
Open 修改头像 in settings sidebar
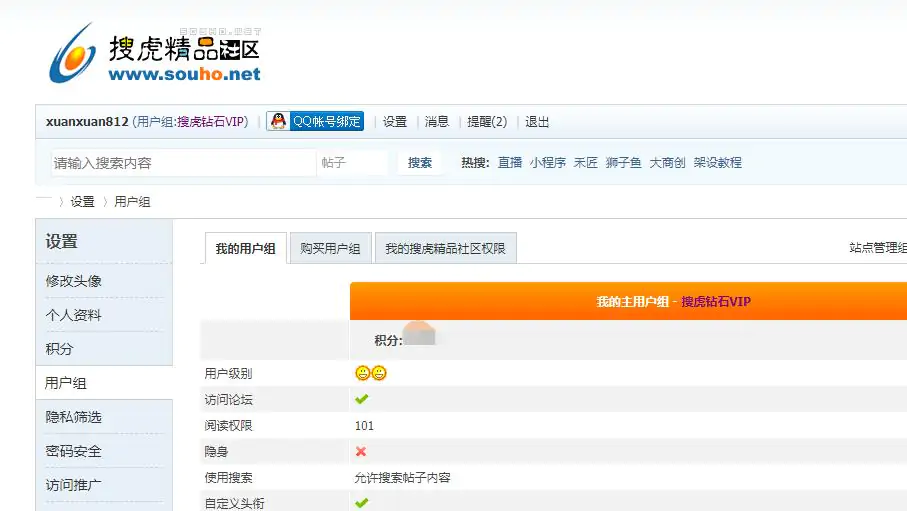click(x=73, y=281)
